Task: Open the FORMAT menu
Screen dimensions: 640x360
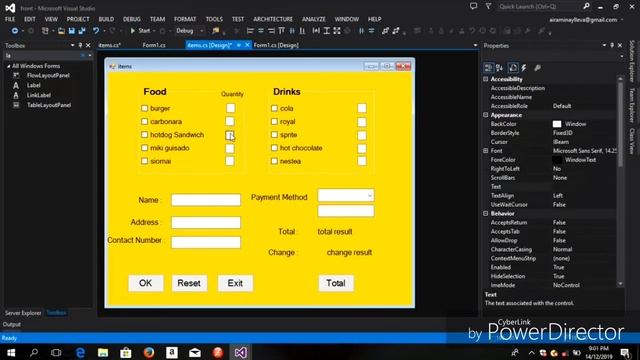Action: pyautogui.click(x=185, y=19)
